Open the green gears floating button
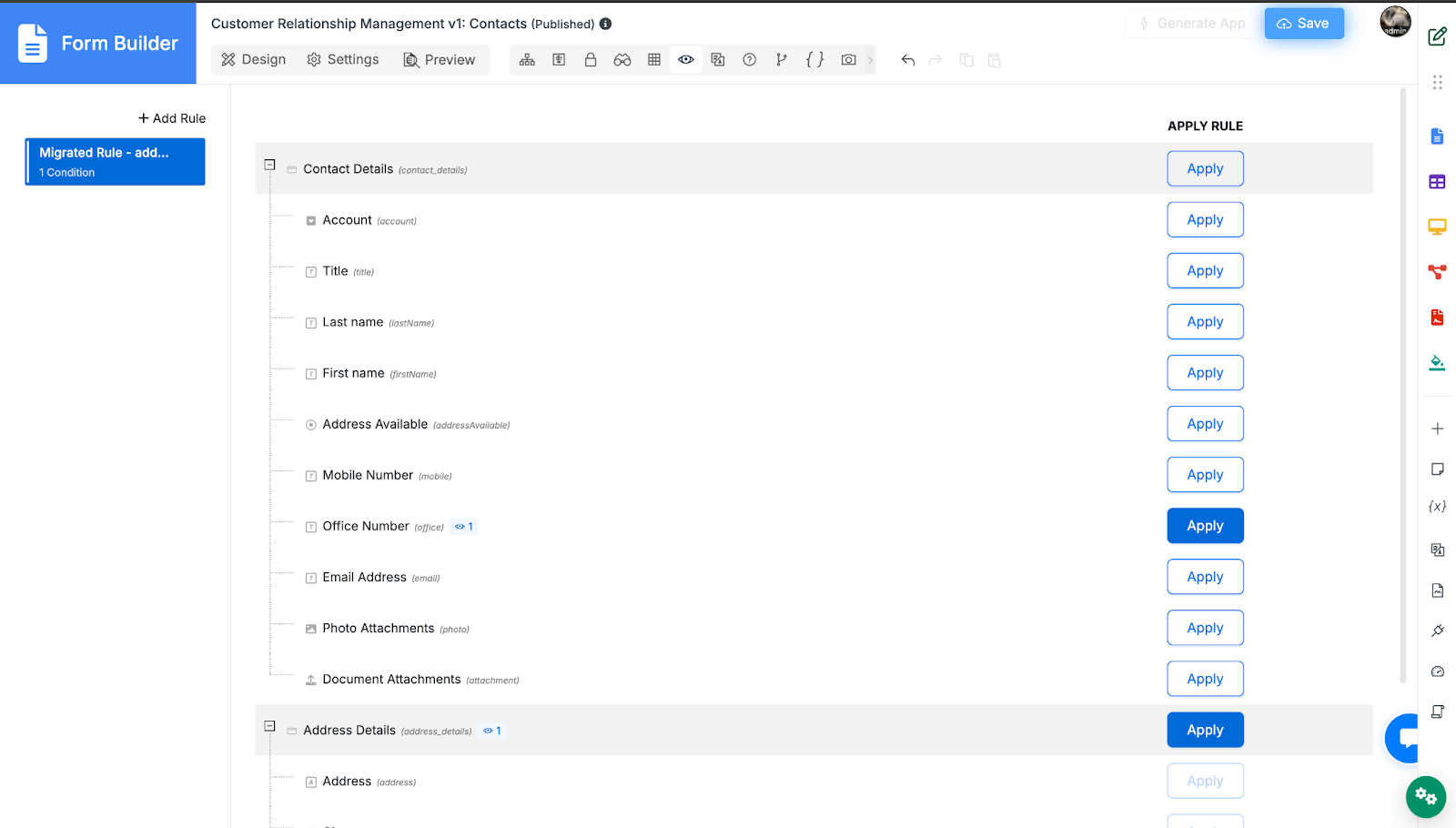This screenshot has height=828, width=1456. [x=1426, y=797]
